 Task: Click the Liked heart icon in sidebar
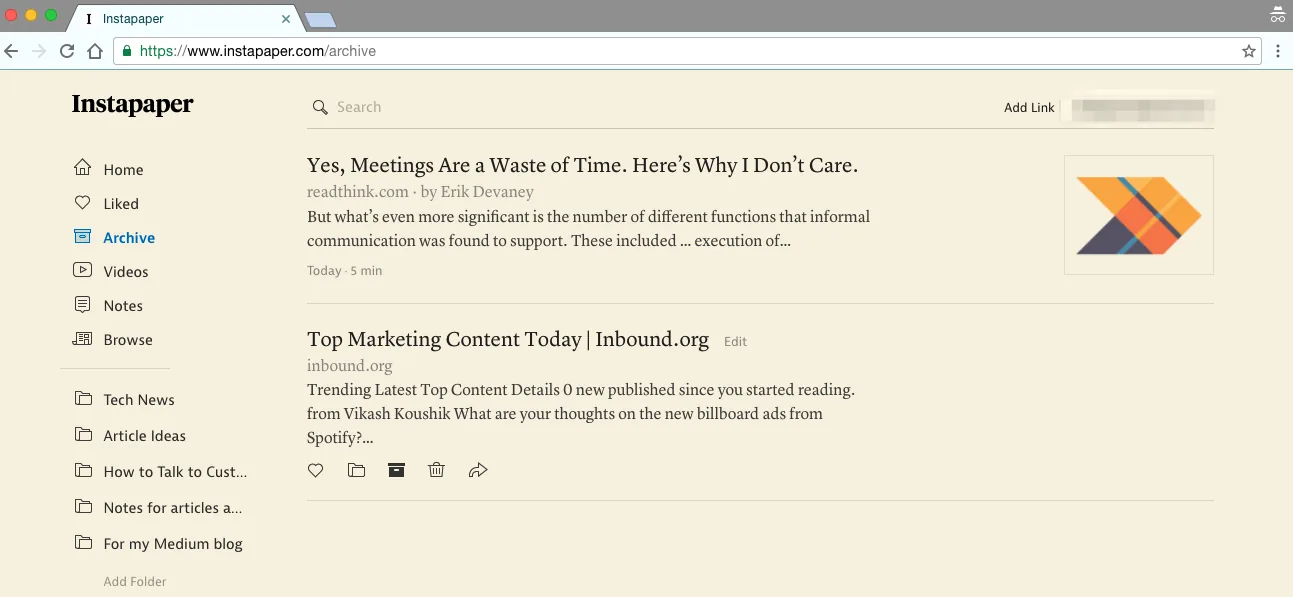(83, 203)
